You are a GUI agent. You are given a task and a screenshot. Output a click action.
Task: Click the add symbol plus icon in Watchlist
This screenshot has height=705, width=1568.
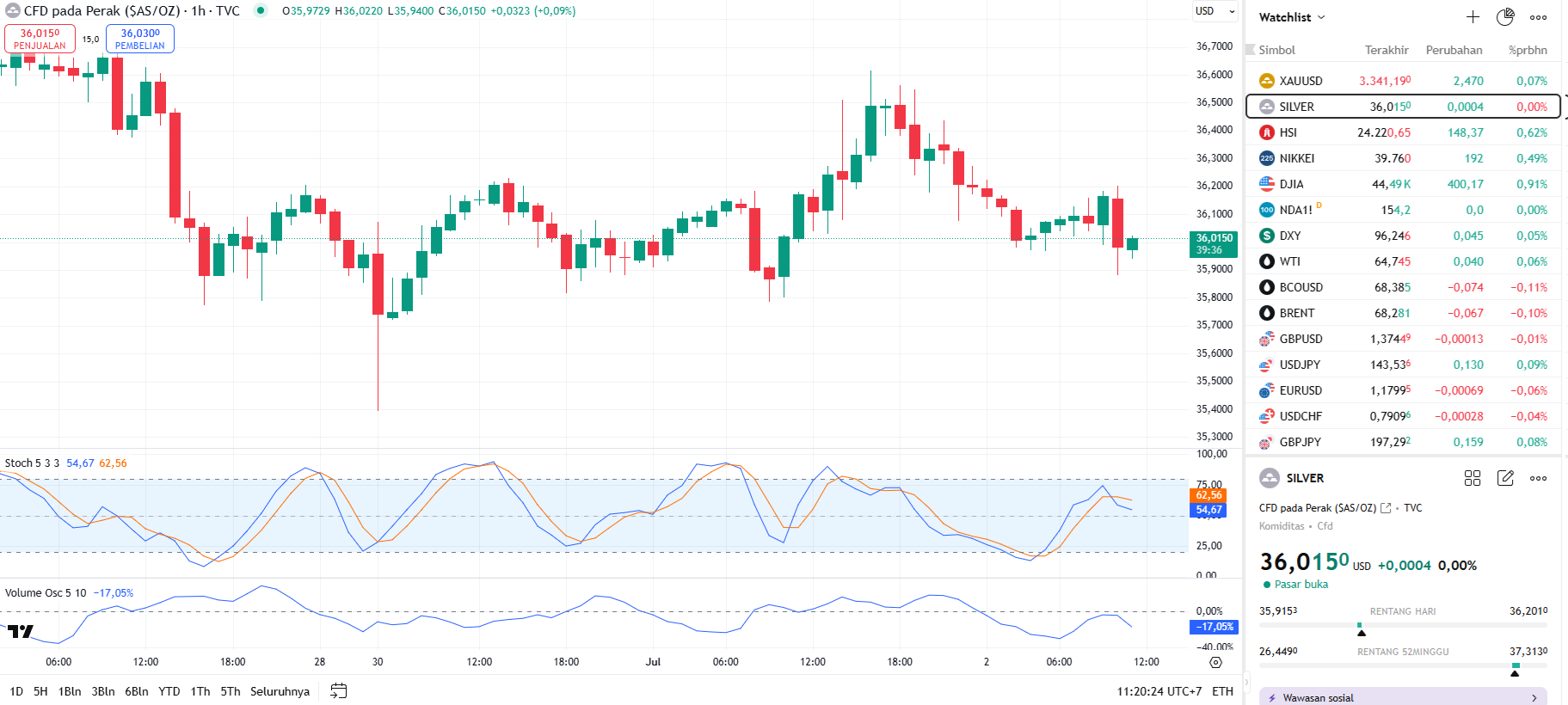tap(1473, 17)
